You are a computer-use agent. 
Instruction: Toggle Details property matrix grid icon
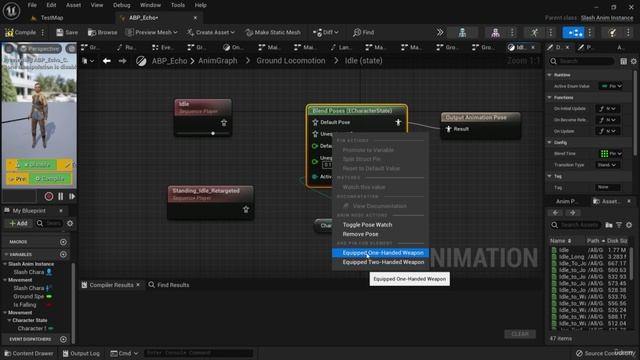(623, 61)
